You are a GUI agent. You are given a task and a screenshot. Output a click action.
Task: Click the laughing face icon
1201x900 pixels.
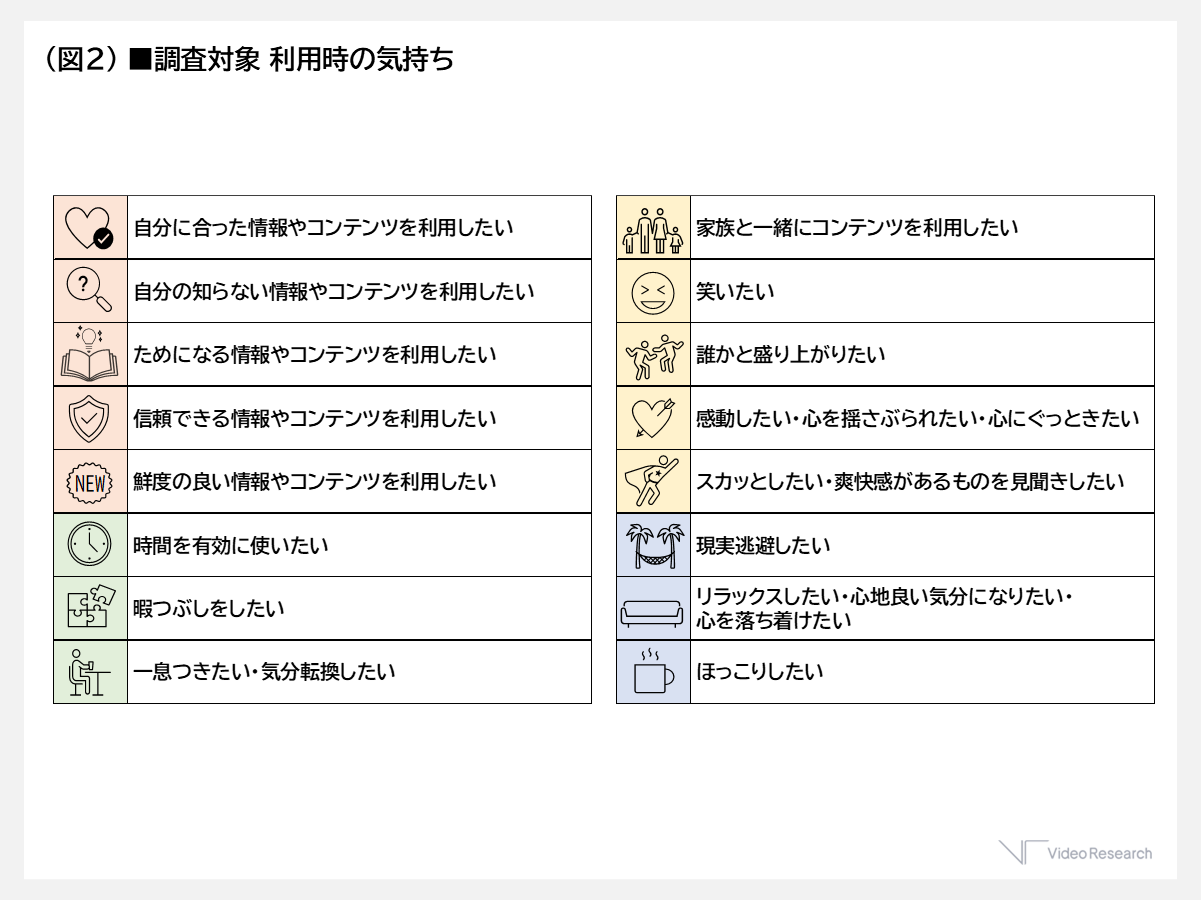point(652,292)
